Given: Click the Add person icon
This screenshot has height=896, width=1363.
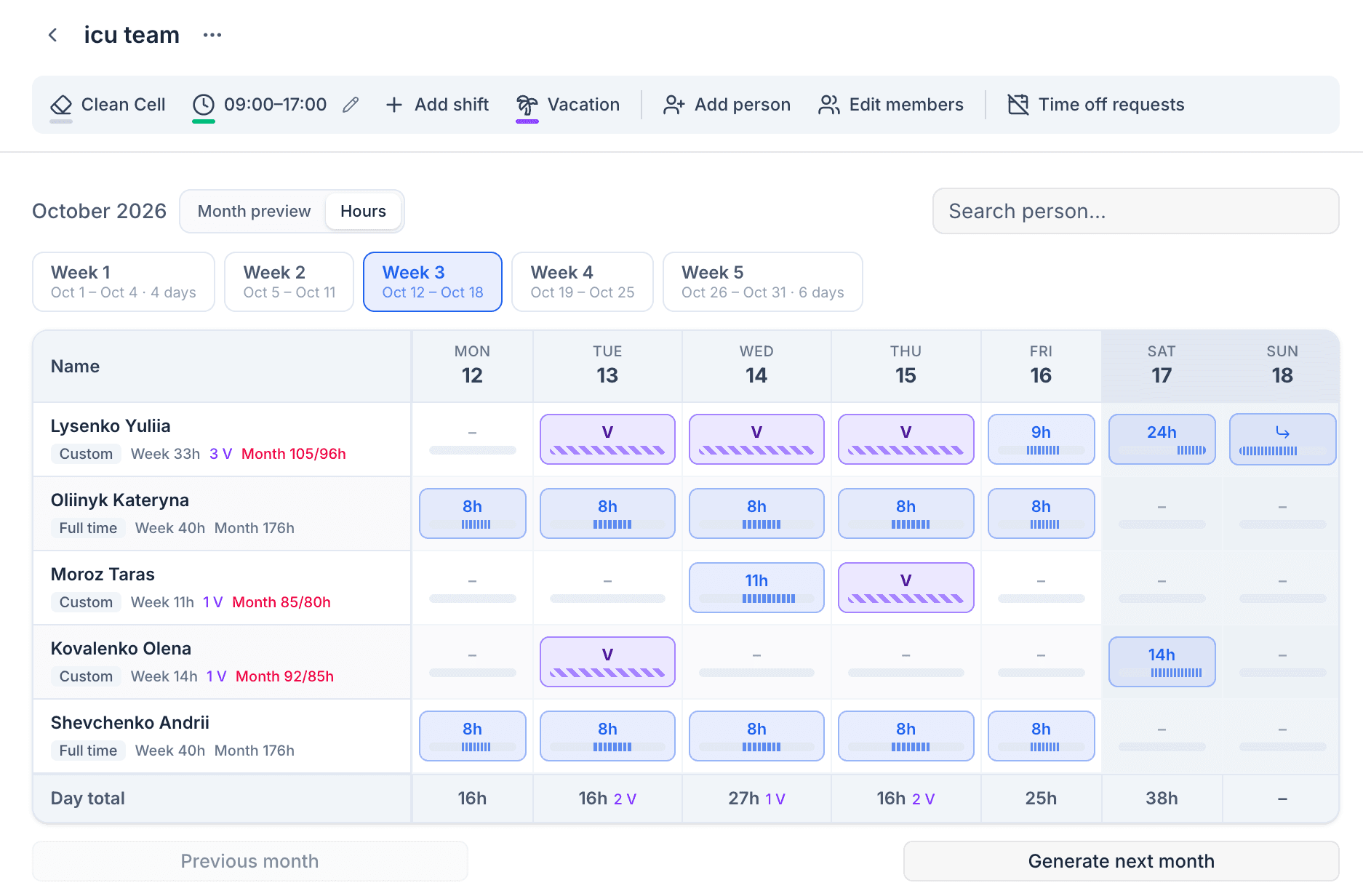Looking at the screenshot, I should [x=673, y=105].
